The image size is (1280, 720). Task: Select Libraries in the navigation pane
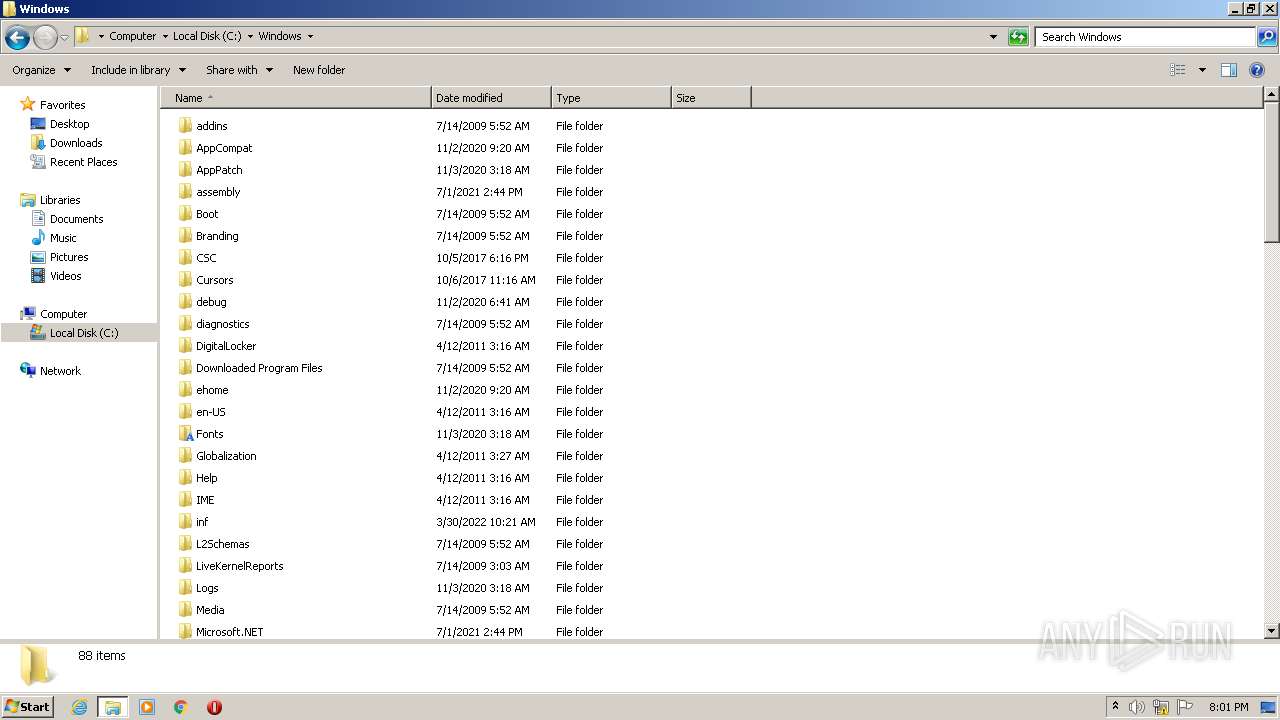(60, 200)
